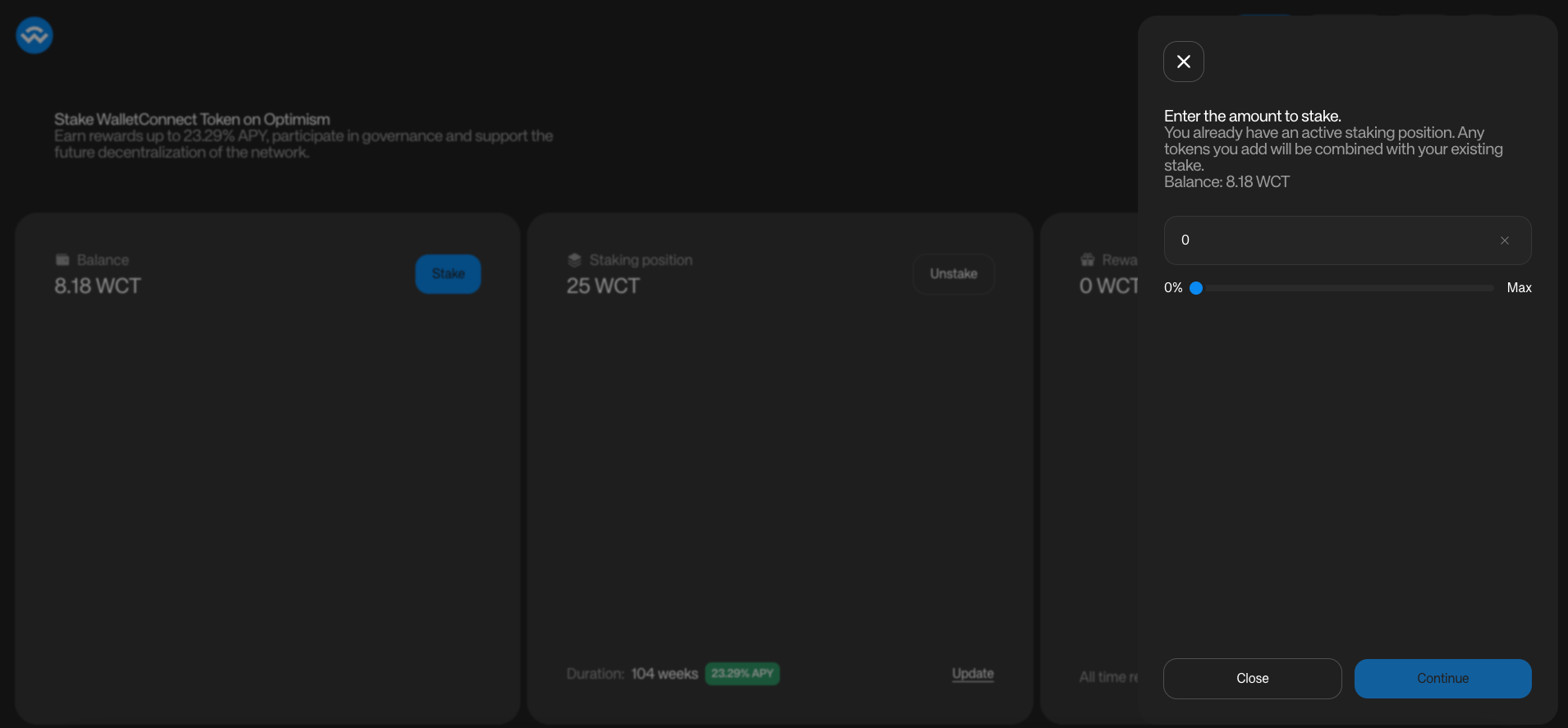
Task: Click the blue Stake button on the Balance card
Action: (x=448, y=274)
